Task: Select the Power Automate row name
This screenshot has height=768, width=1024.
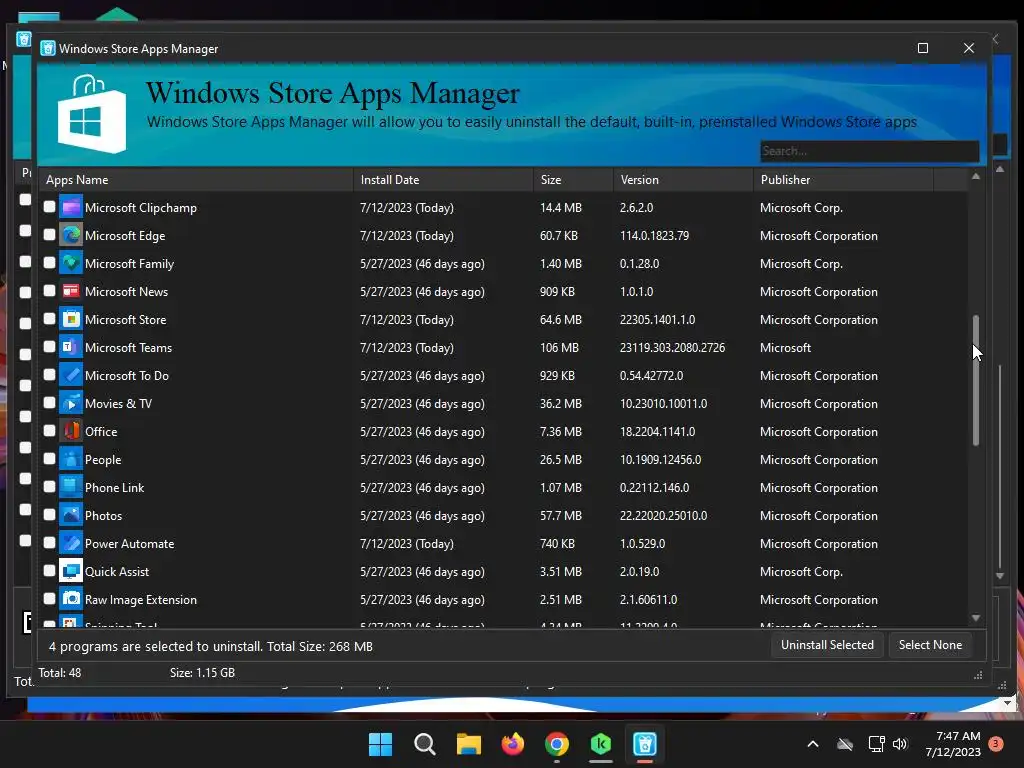Action: (129, 544)
